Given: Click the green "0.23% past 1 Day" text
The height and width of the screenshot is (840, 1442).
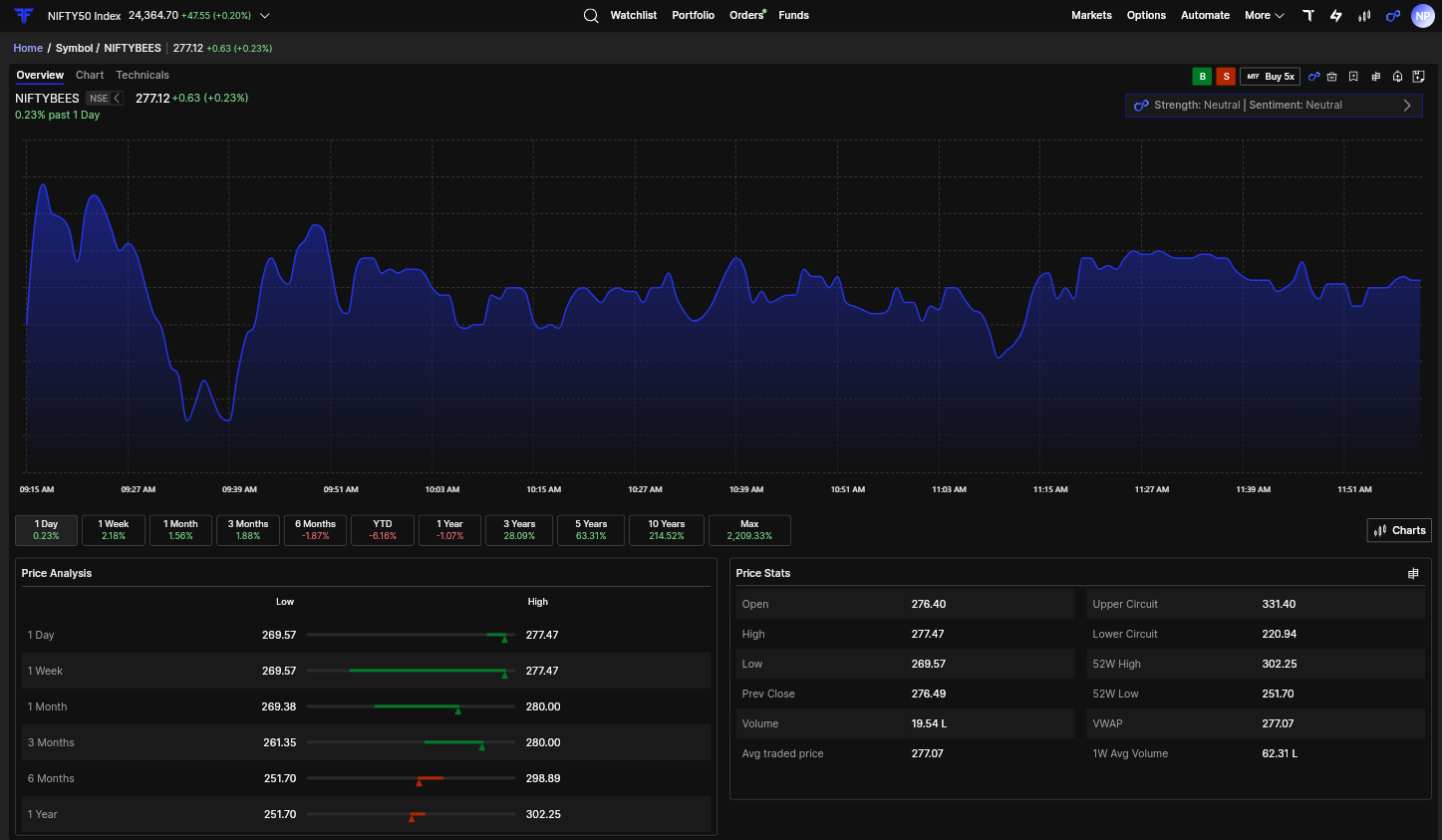Looking at the screenshot, I should [x=58, y=116].
